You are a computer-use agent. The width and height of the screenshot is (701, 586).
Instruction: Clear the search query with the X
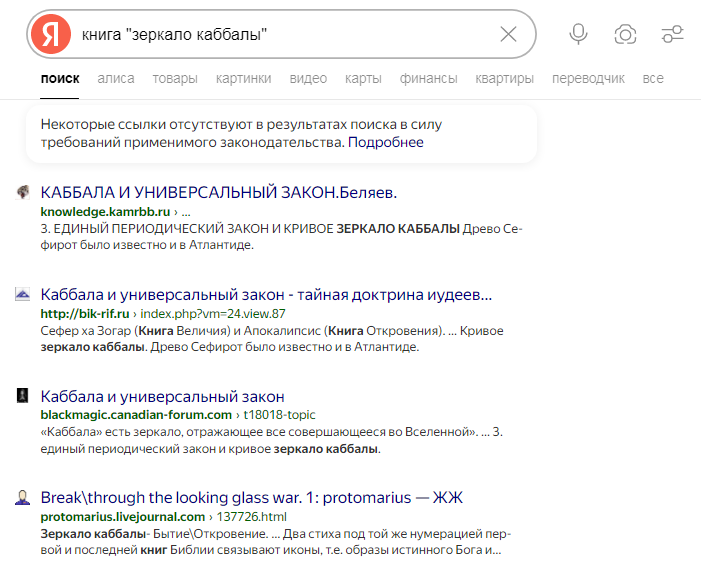[508, 34]
